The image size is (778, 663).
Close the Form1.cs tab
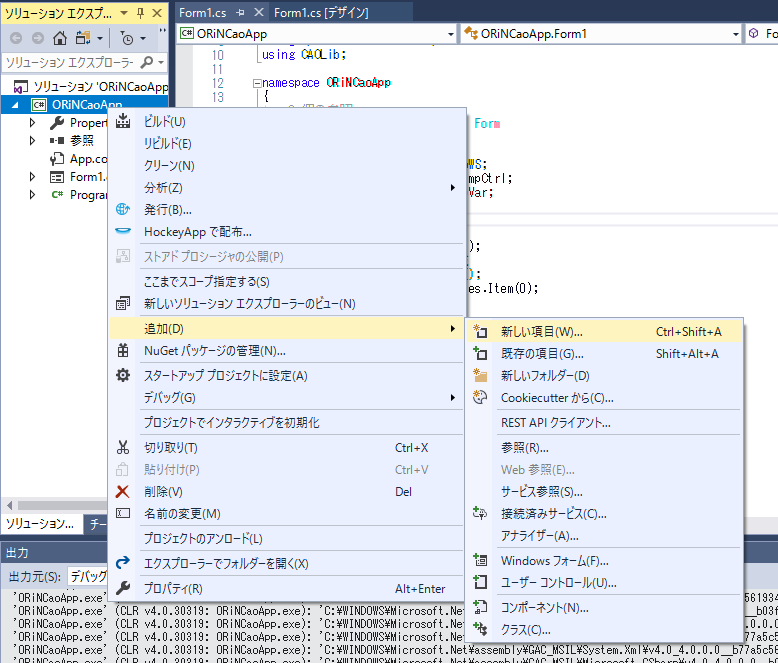[x=259, y=12]
